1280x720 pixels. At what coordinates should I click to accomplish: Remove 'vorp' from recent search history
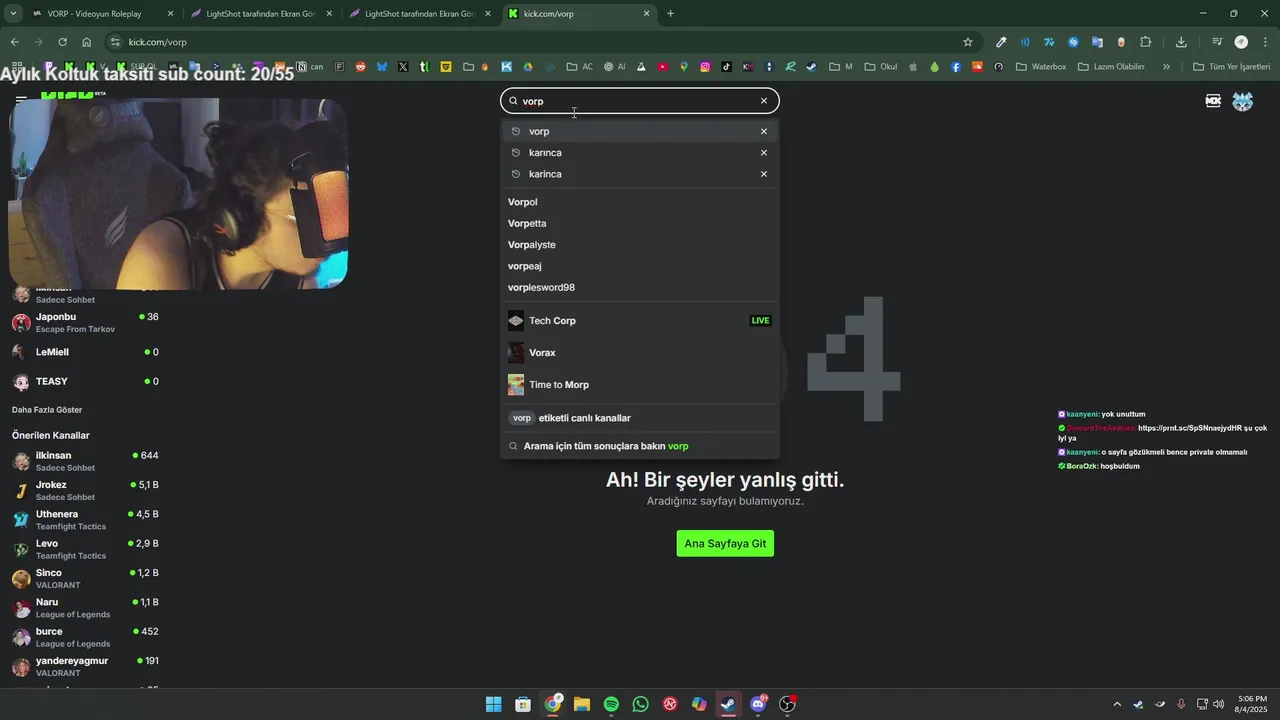[x=764, y=131]
